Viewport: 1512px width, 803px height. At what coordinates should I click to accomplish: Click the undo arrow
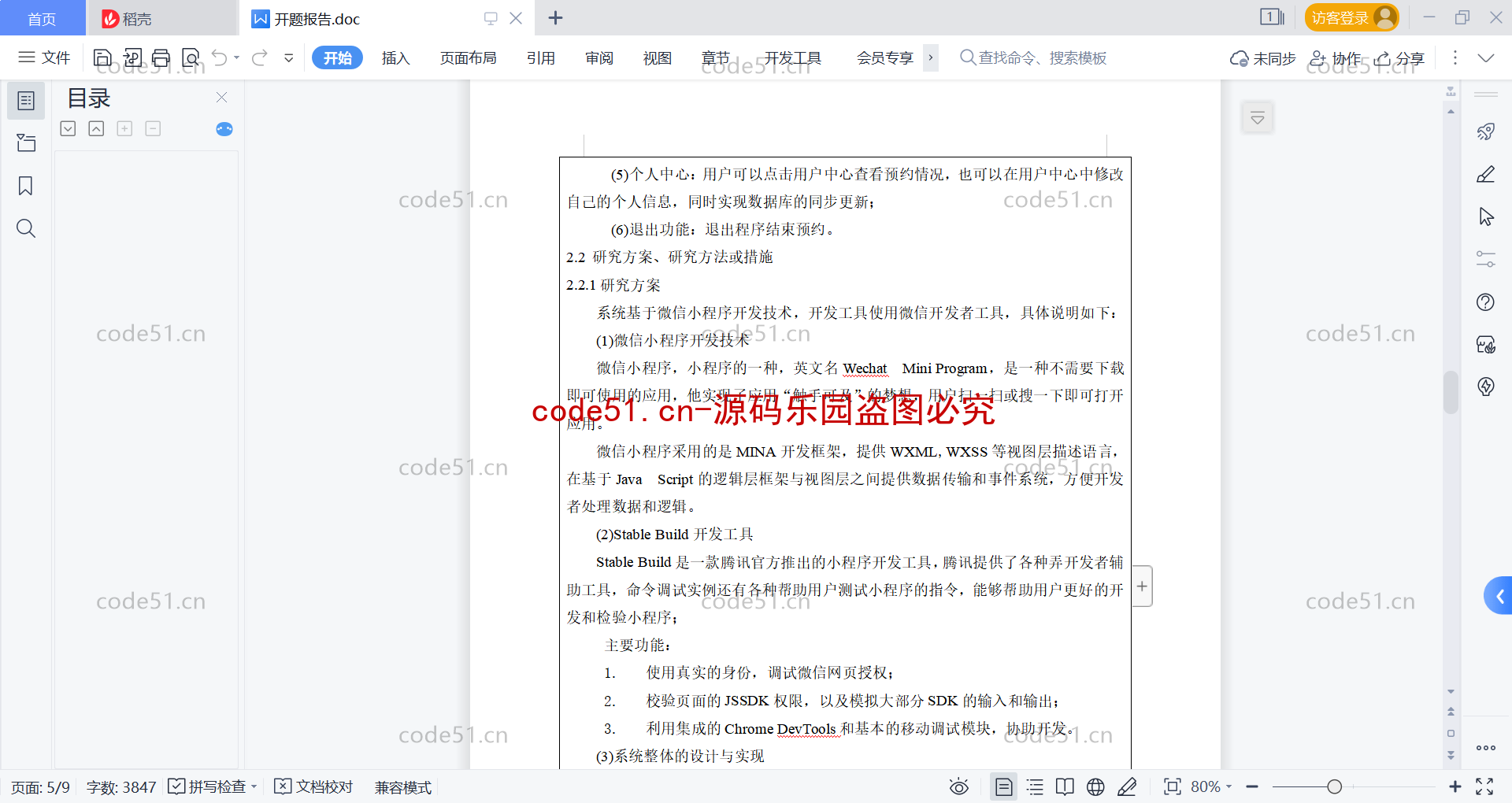(220, 57)
